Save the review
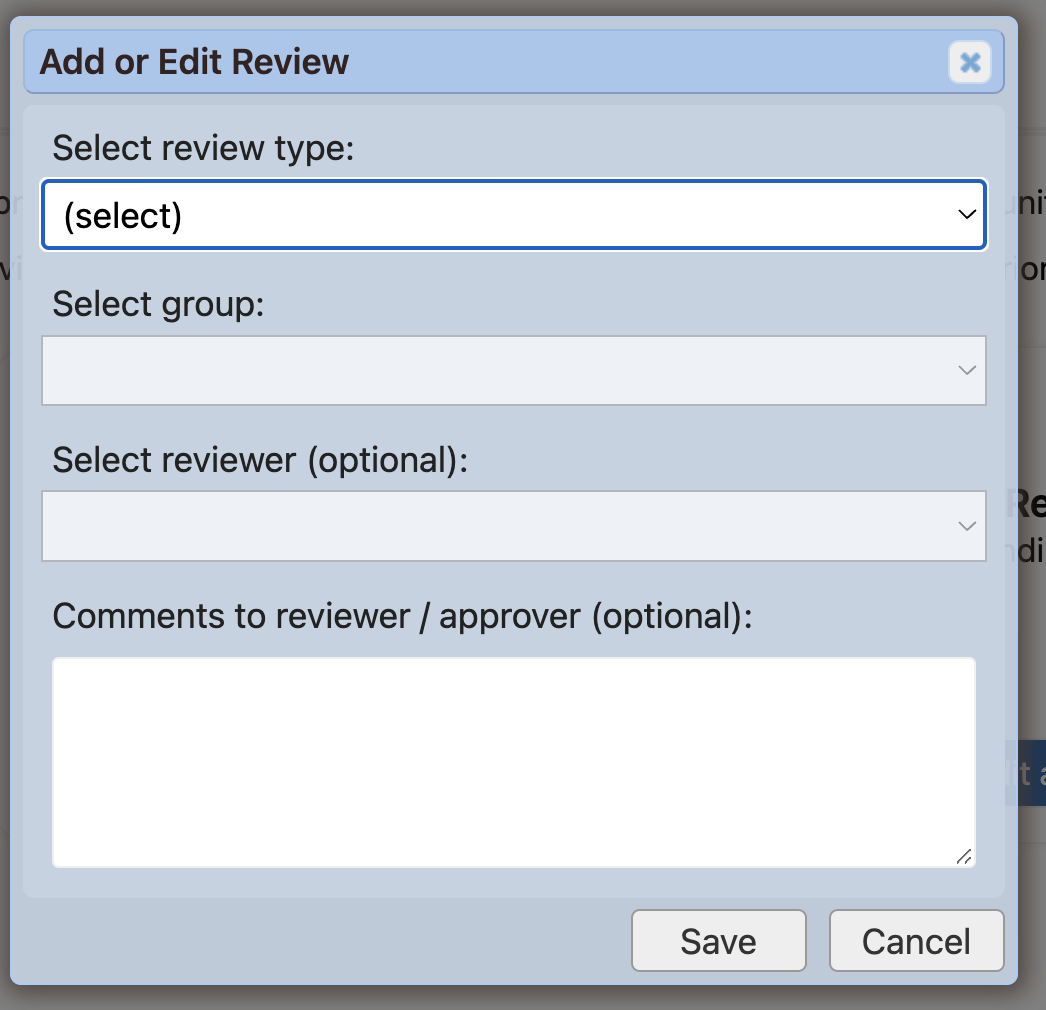Image resolution: width=1046 pixels, height=1010 pixels. click(718, 941)
